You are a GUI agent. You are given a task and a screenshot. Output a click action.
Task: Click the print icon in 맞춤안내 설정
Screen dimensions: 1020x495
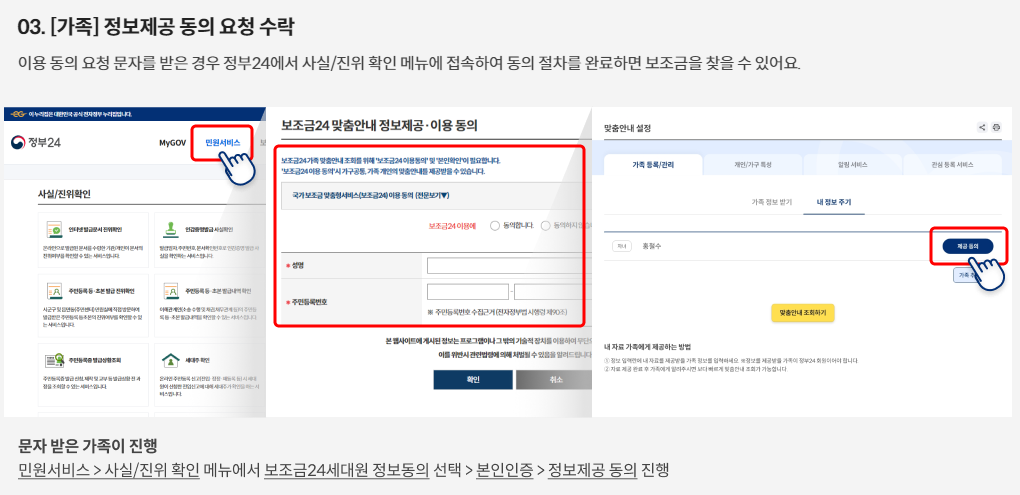[x=996, y=127]
